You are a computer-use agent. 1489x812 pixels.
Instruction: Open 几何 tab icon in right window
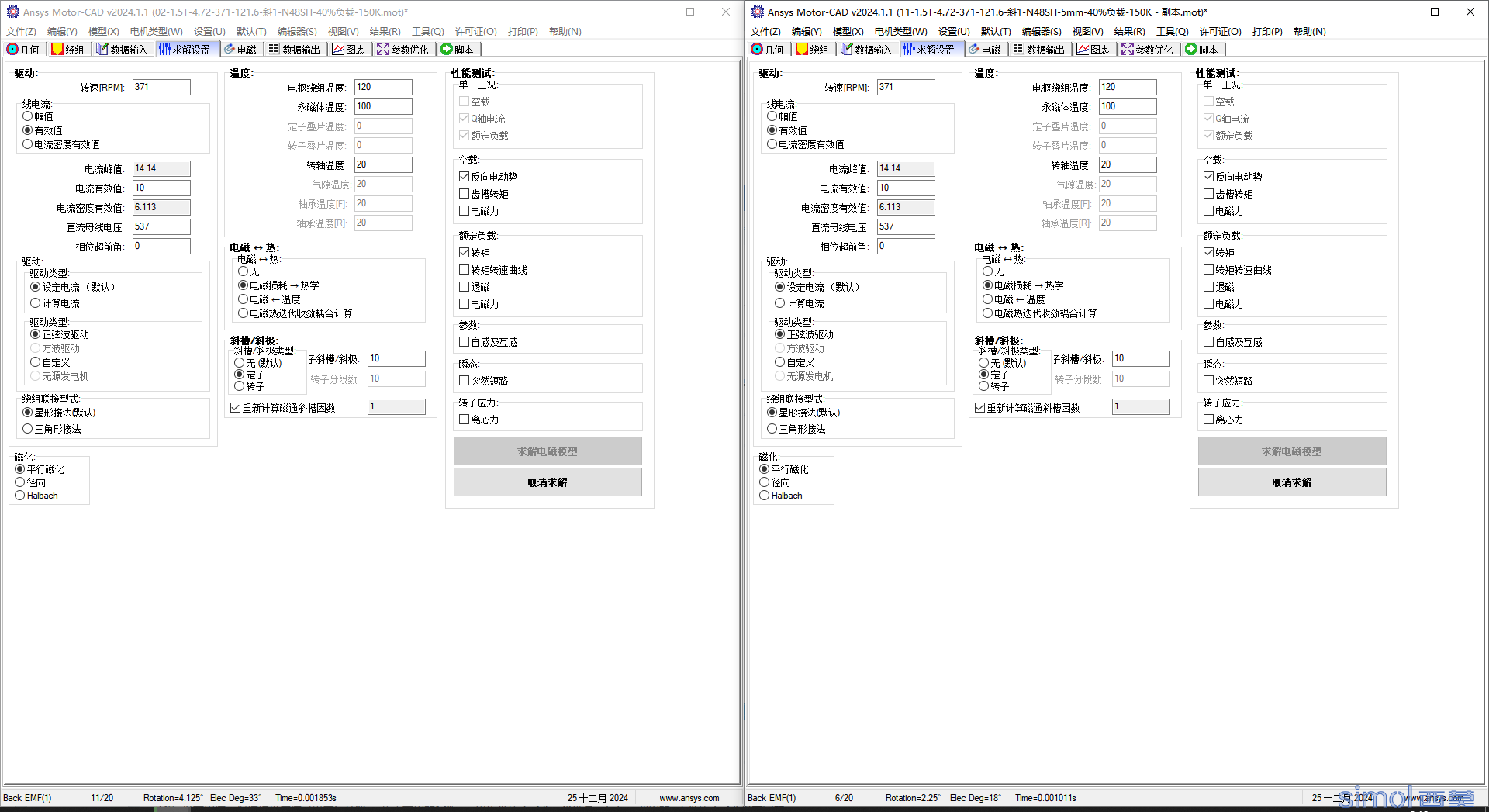point(757,49)
